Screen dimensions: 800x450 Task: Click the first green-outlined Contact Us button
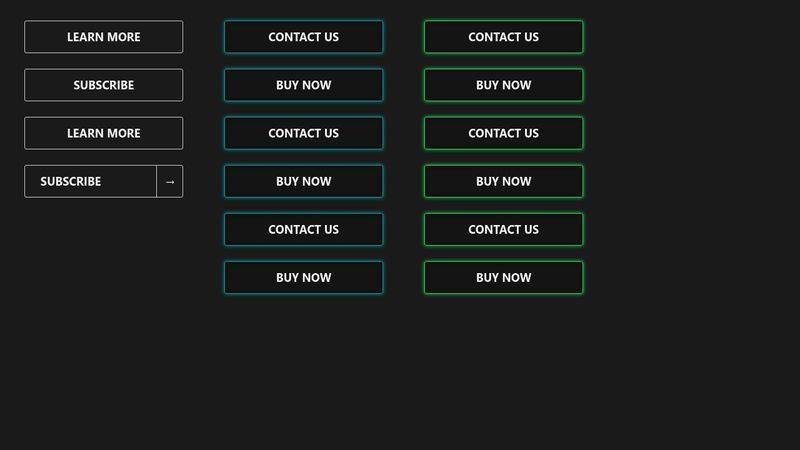pos(503,37)
